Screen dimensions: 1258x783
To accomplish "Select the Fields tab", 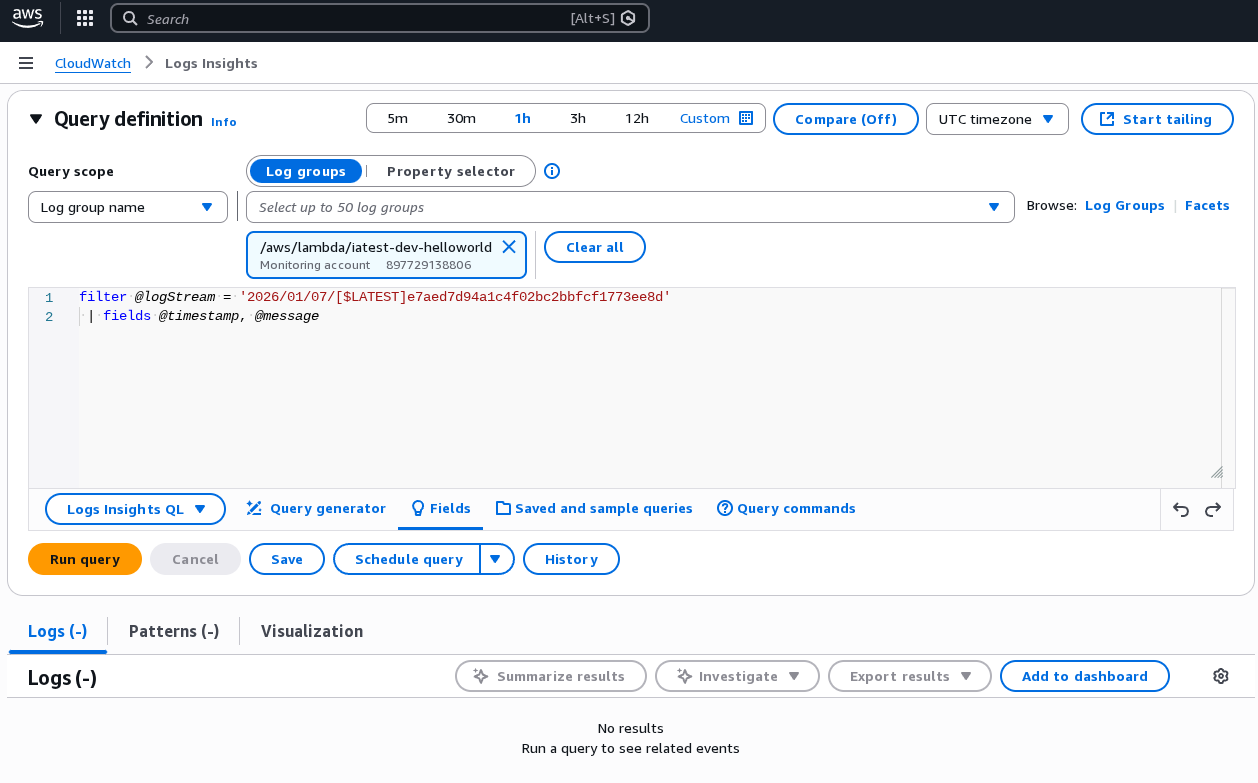I will point(441,508).
